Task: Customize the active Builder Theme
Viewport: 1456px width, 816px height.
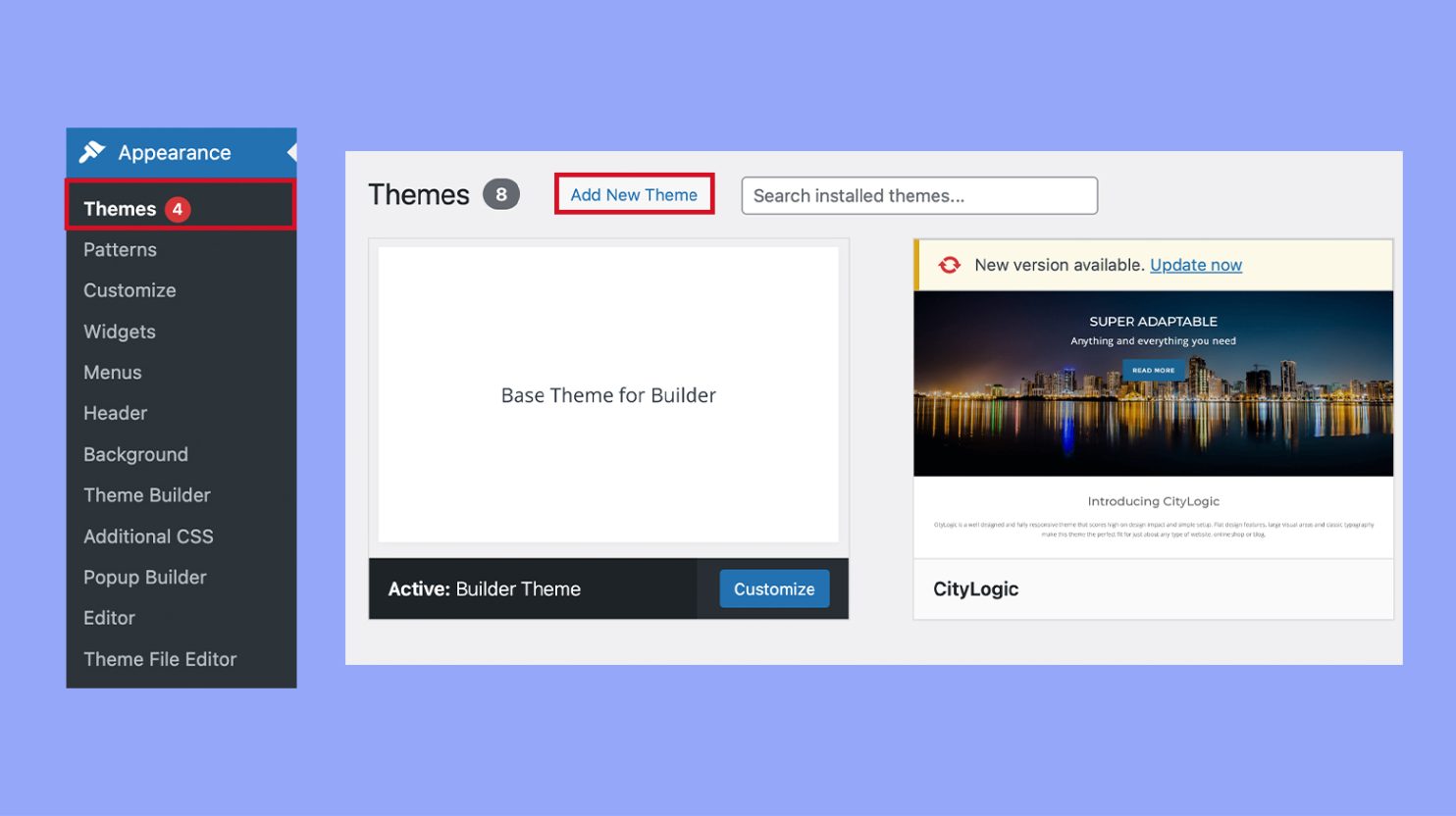Action: click(x=773, y=588)
